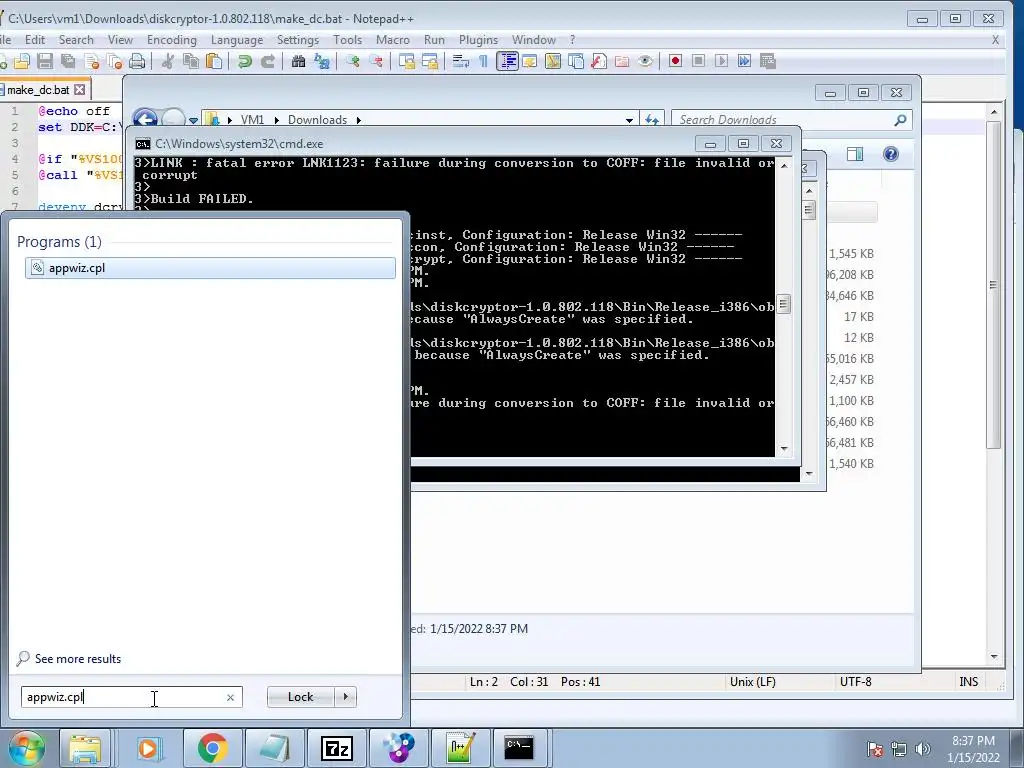Open the Macro menu

click(392, 40)
